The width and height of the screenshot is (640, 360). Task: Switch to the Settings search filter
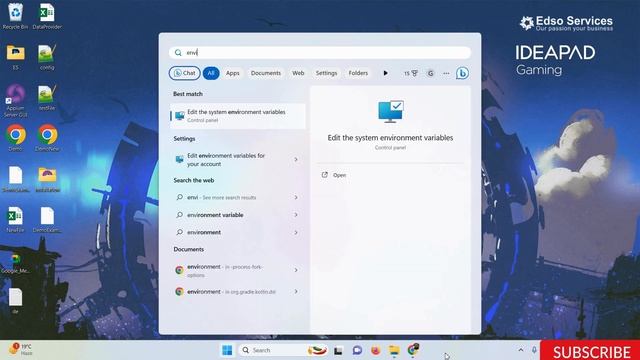point(326,73)
